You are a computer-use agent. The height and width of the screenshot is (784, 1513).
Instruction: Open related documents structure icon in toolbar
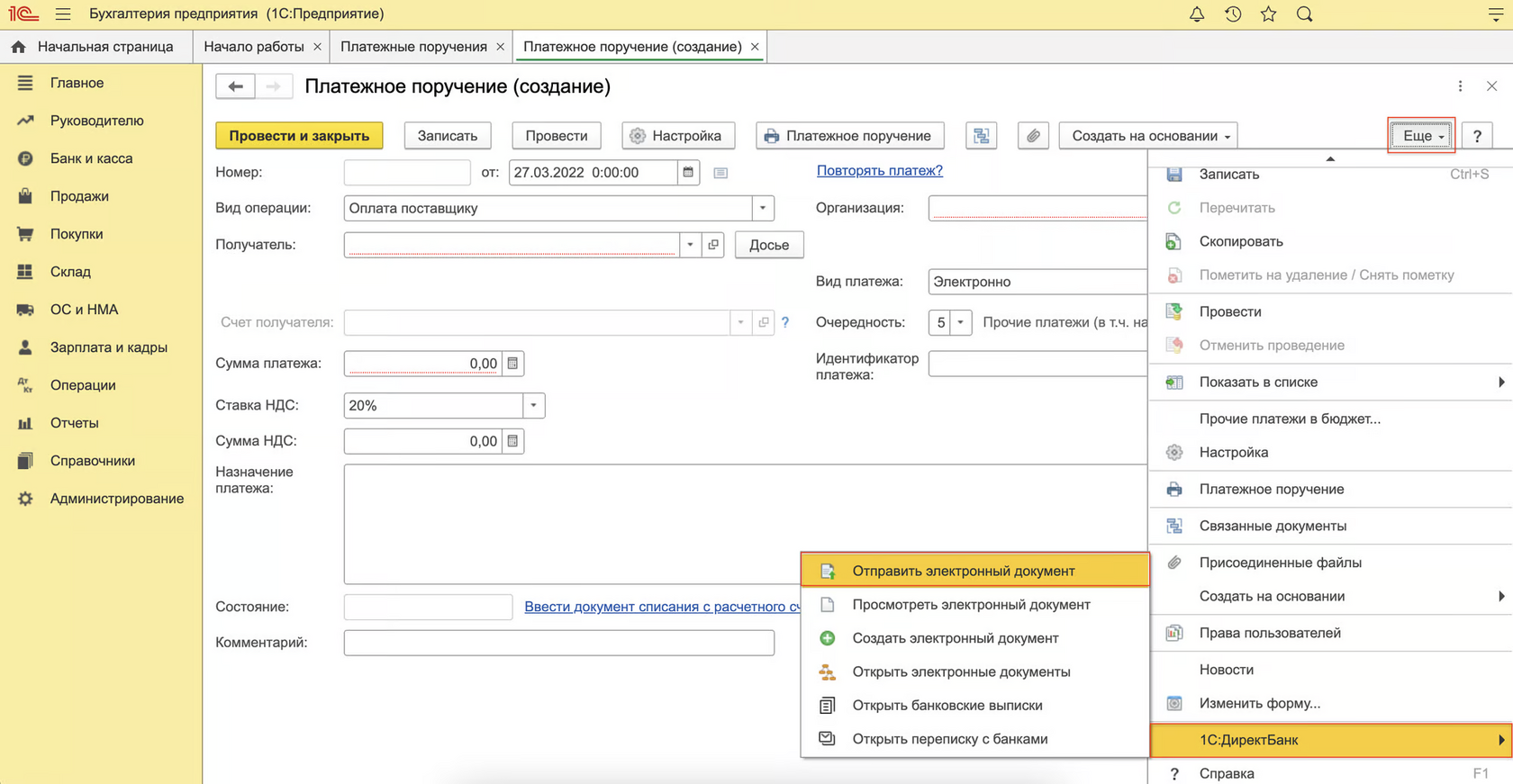click(981, 136)
